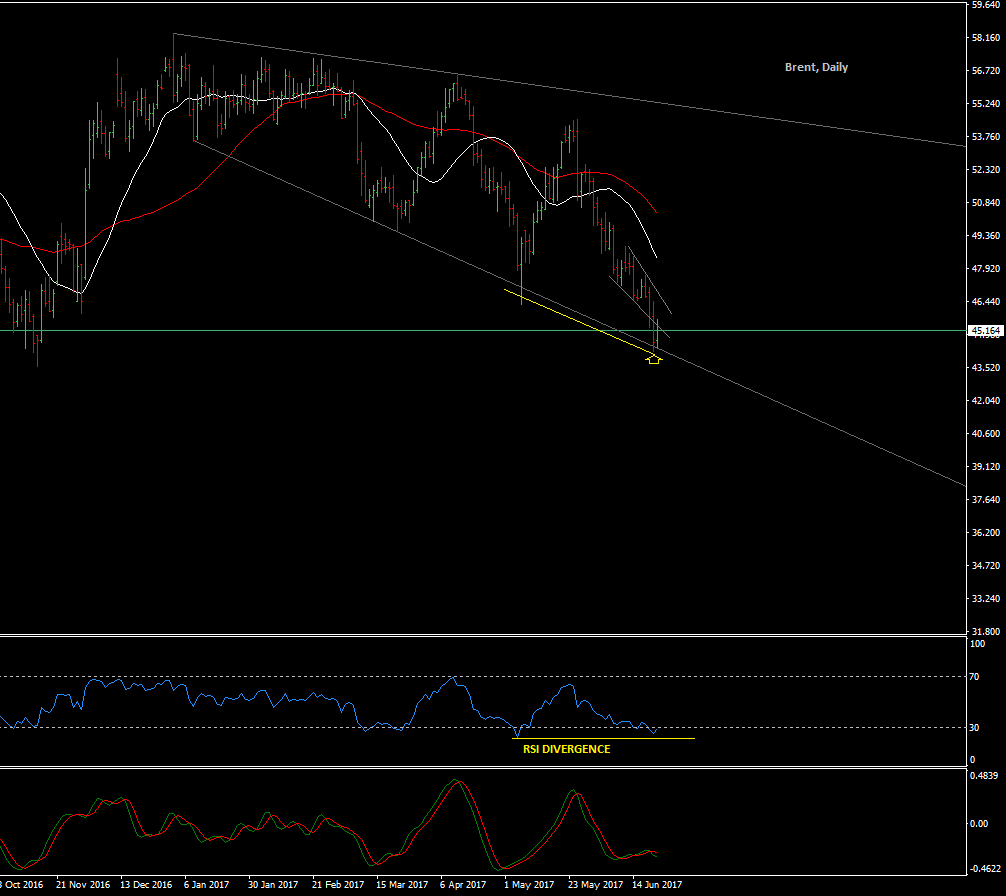Image resolution: width=1006 pixels, height=896 pixels.
Task: Select the current price tag 45.164
Action: (x=986, y=330)
